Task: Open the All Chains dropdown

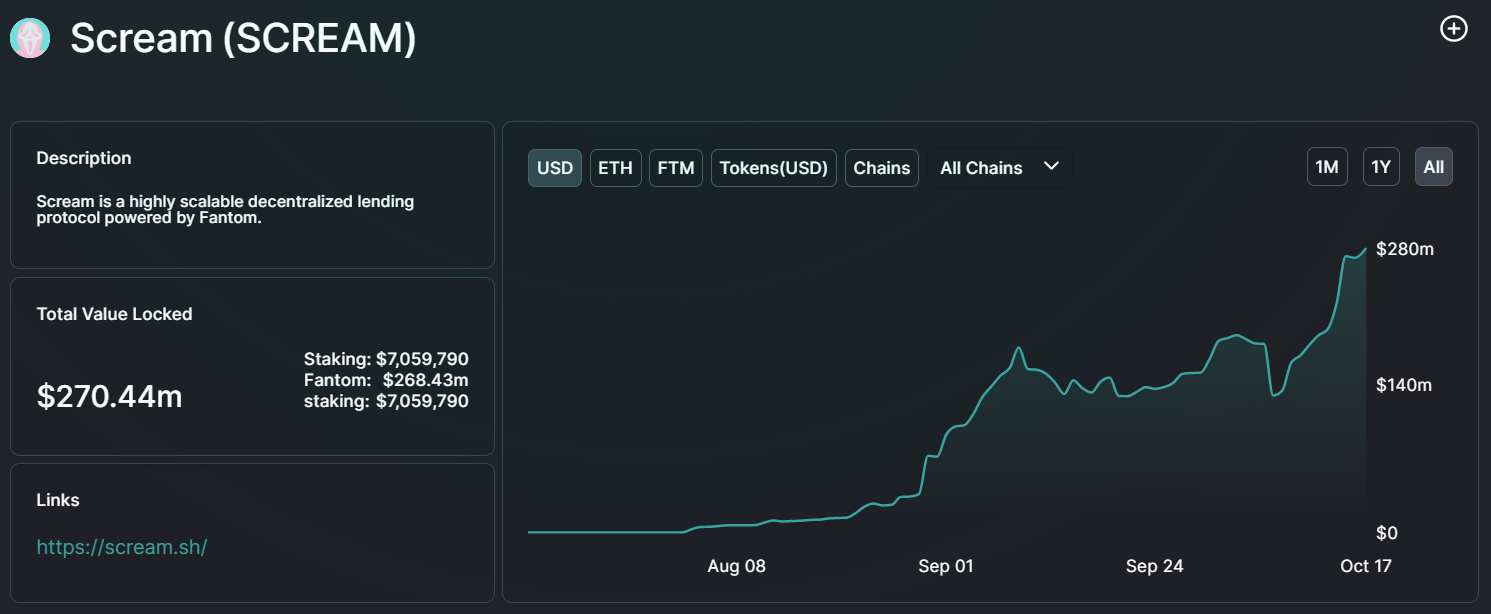Action: tap(1000, 168)
